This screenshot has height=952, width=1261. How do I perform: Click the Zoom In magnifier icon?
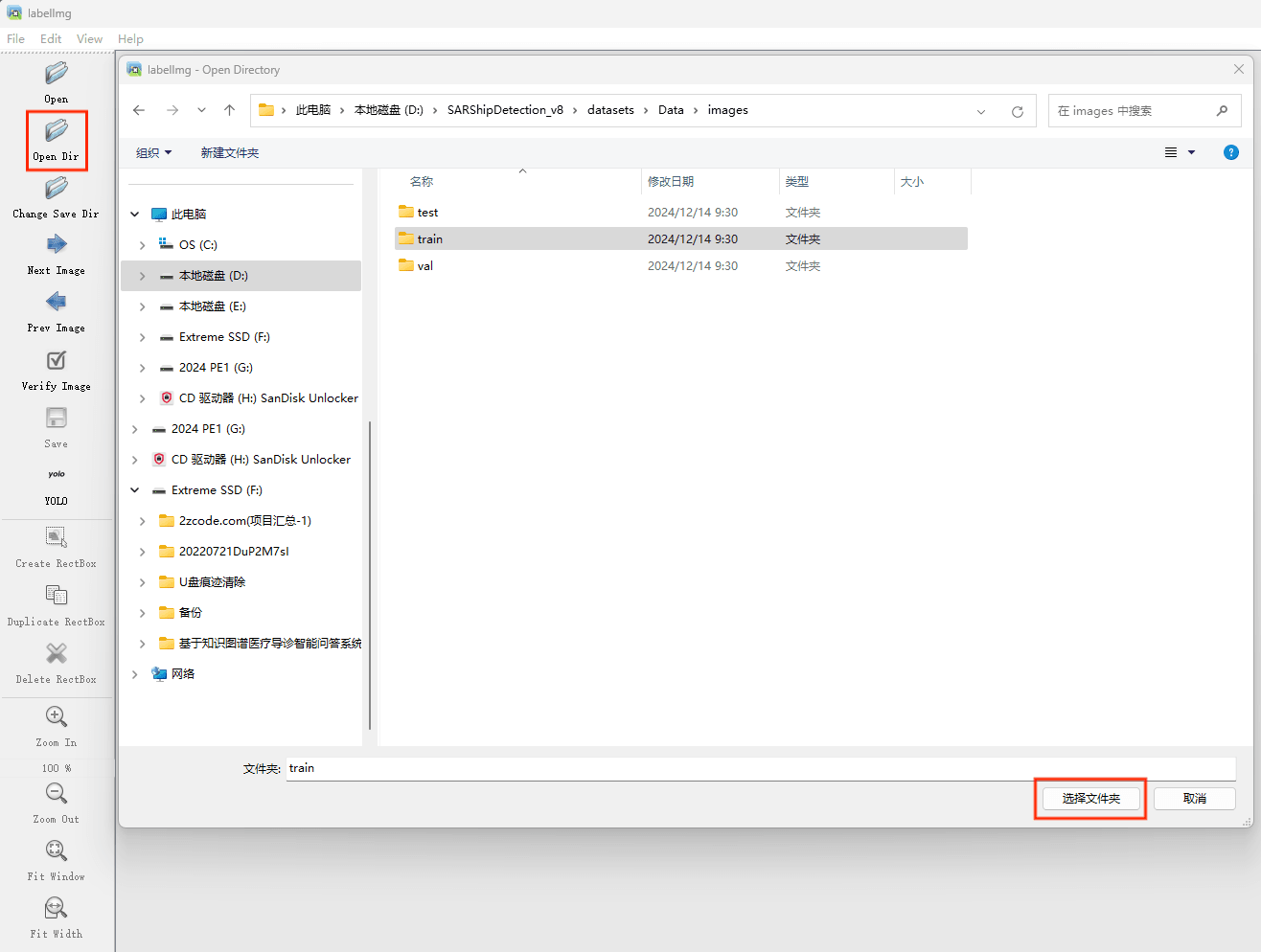[x=57, y=716]
